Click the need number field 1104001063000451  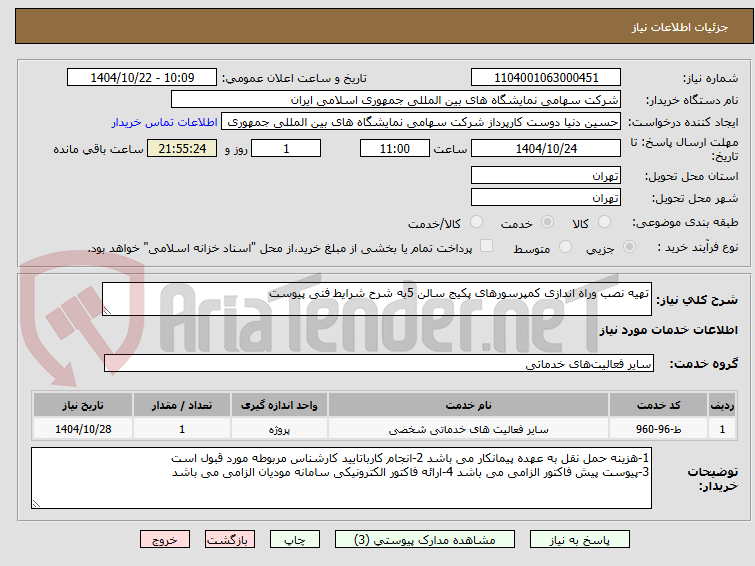(546, 78)
